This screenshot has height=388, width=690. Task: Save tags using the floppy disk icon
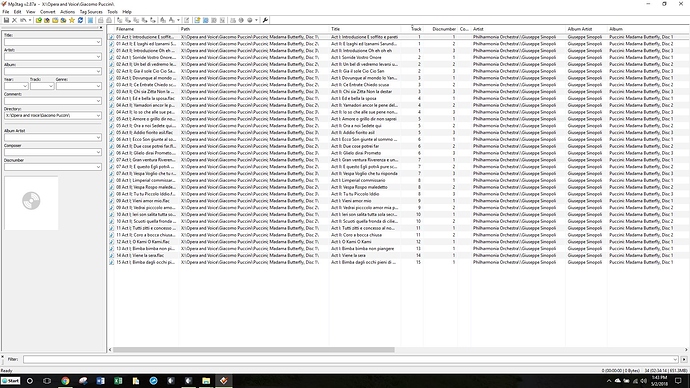6,20
